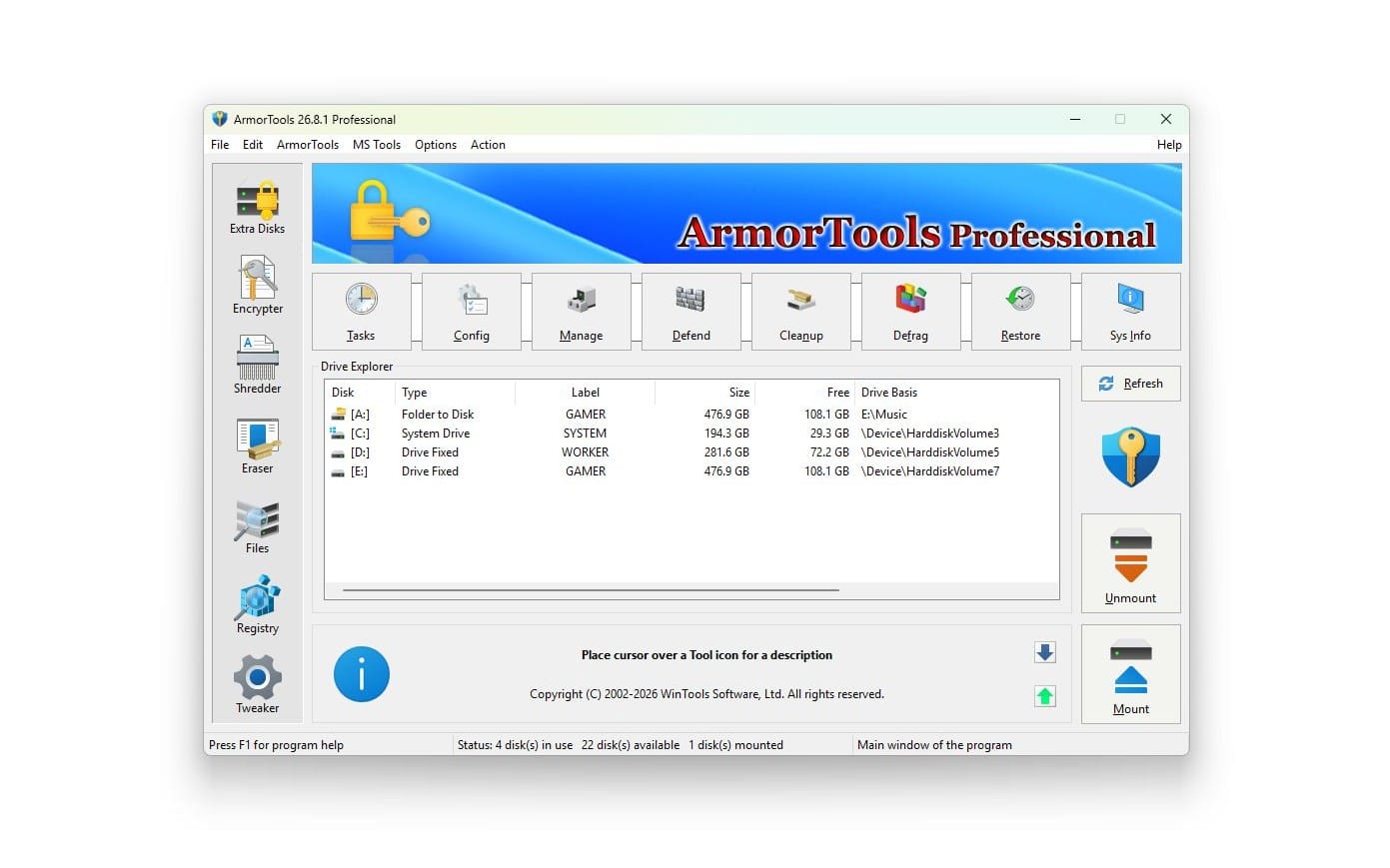This screenshot has width=1390, height=868.
Task: Open the Help menu
Action: click(1169, 145)
